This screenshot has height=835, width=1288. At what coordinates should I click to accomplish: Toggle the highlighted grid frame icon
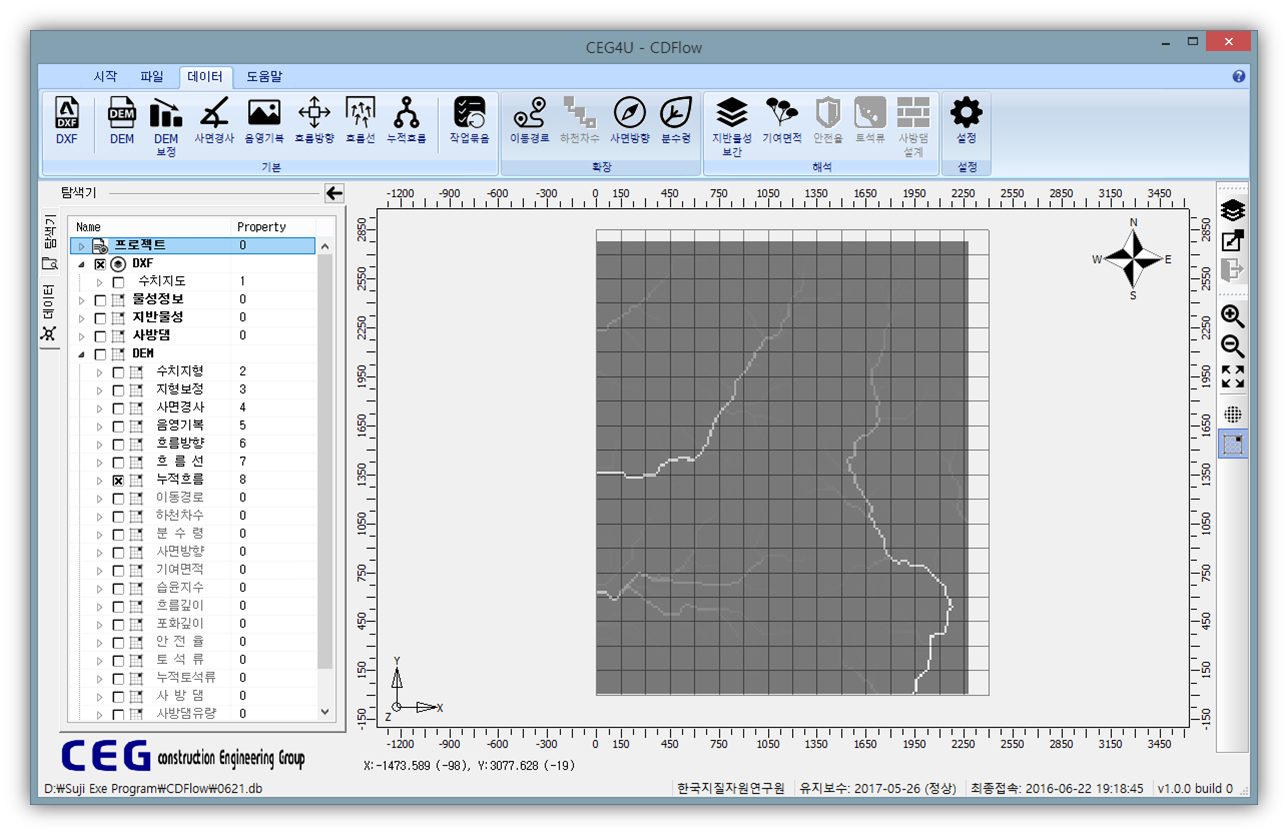point(1233,444)
